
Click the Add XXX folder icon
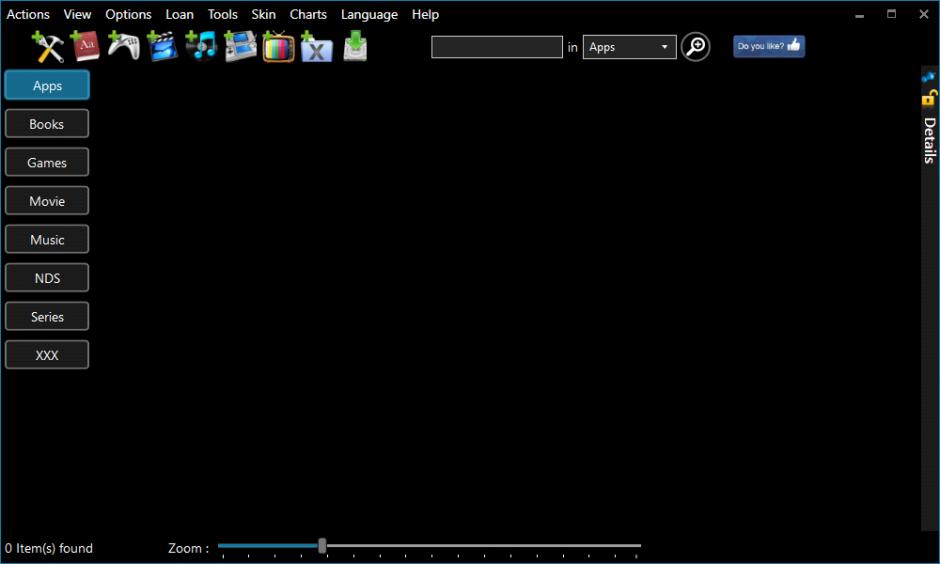(x=316, y=48)
